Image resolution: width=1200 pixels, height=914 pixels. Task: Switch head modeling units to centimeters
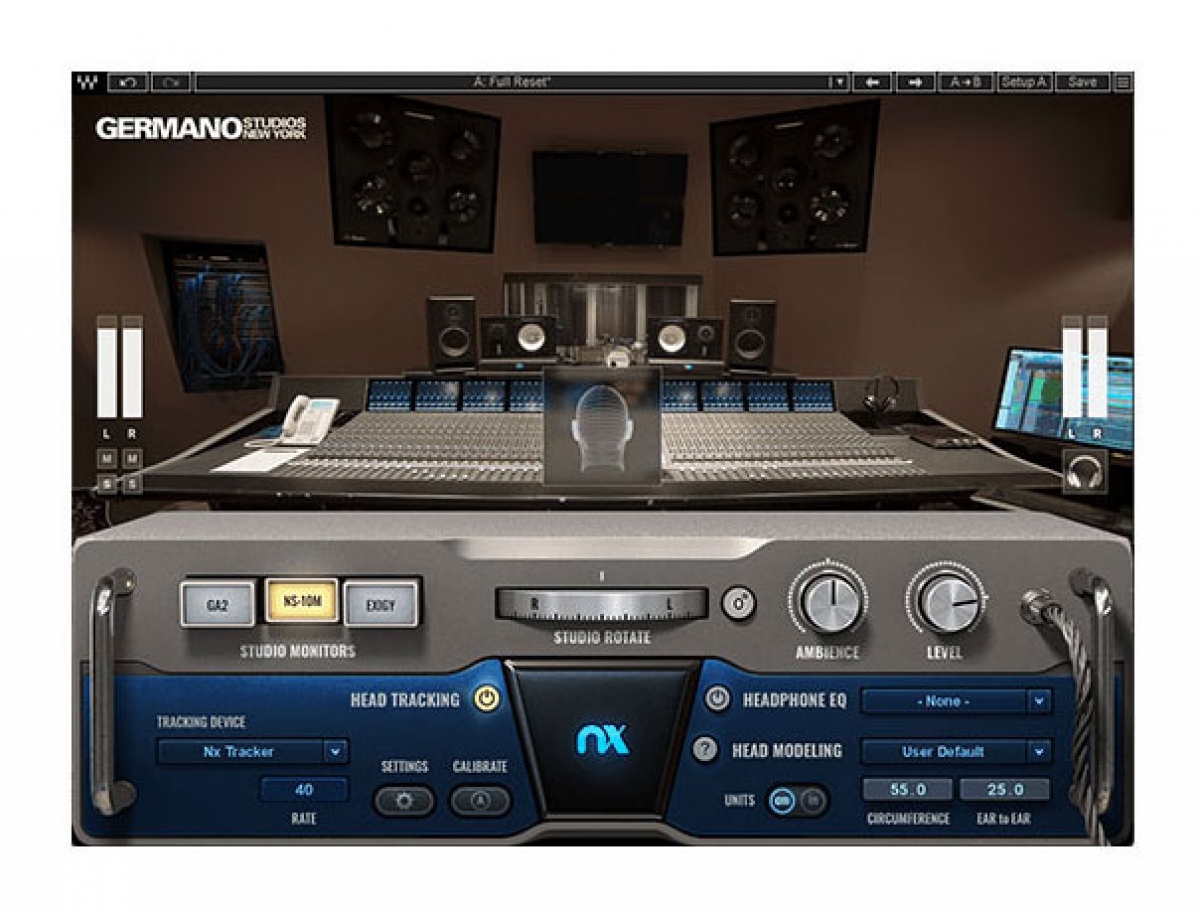[x=783, y=800]
